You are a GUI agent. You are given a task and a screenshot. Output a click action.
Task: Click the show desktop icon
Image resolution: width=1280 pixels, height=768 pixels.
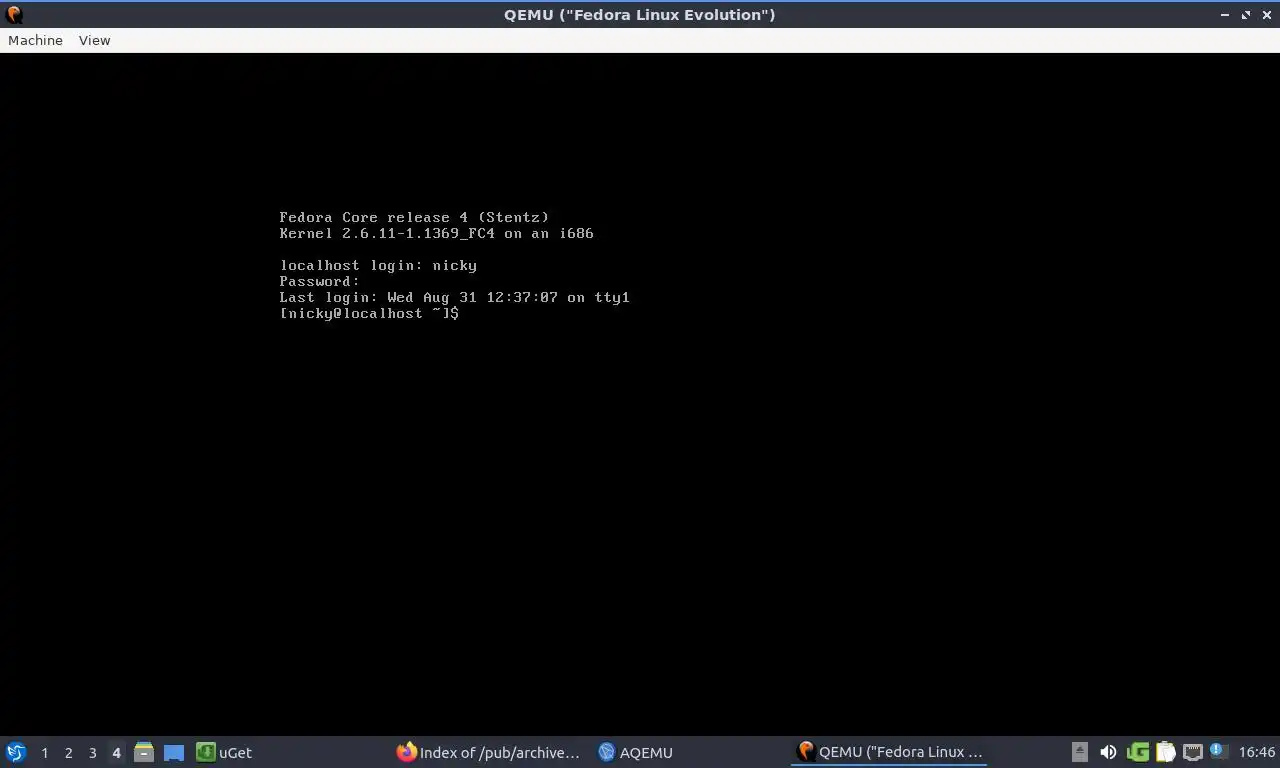coord(174,752)
